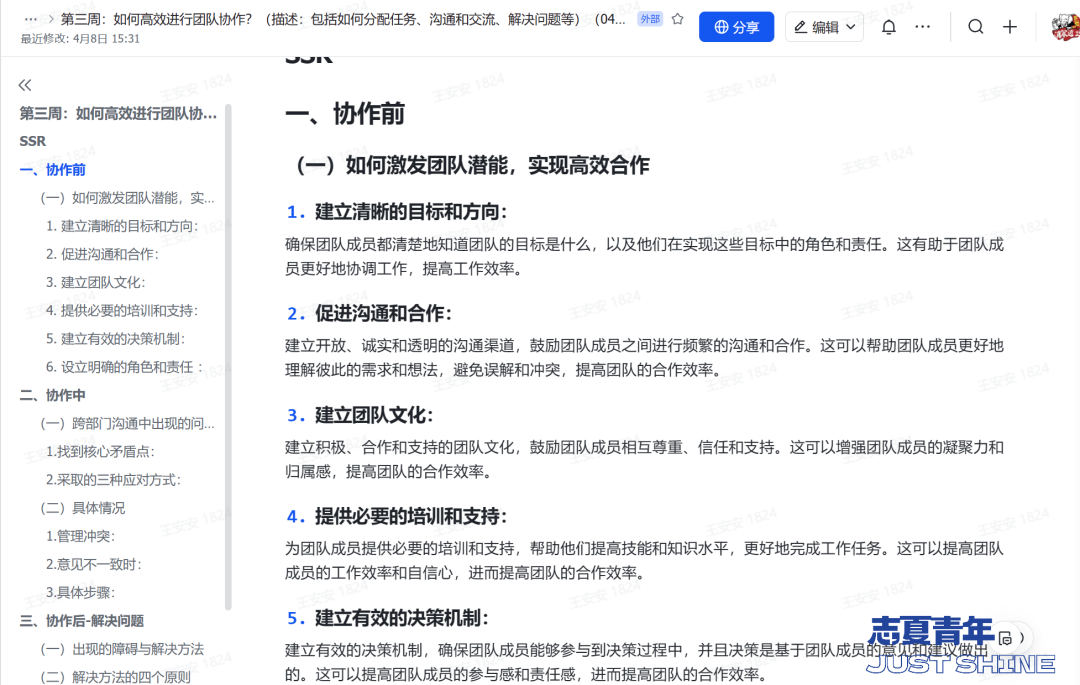The width and height of the screenshot is (1080, 685).
Task: Navigate to 3. 建立团队文化 outline entry
Action: pos(95,282)
